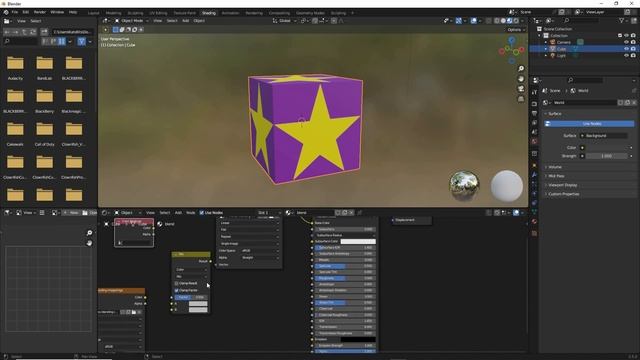Viewport: 640px width, 360px height.
Task: Open the Material properties tab icon
Action: [x=534, y=221]
